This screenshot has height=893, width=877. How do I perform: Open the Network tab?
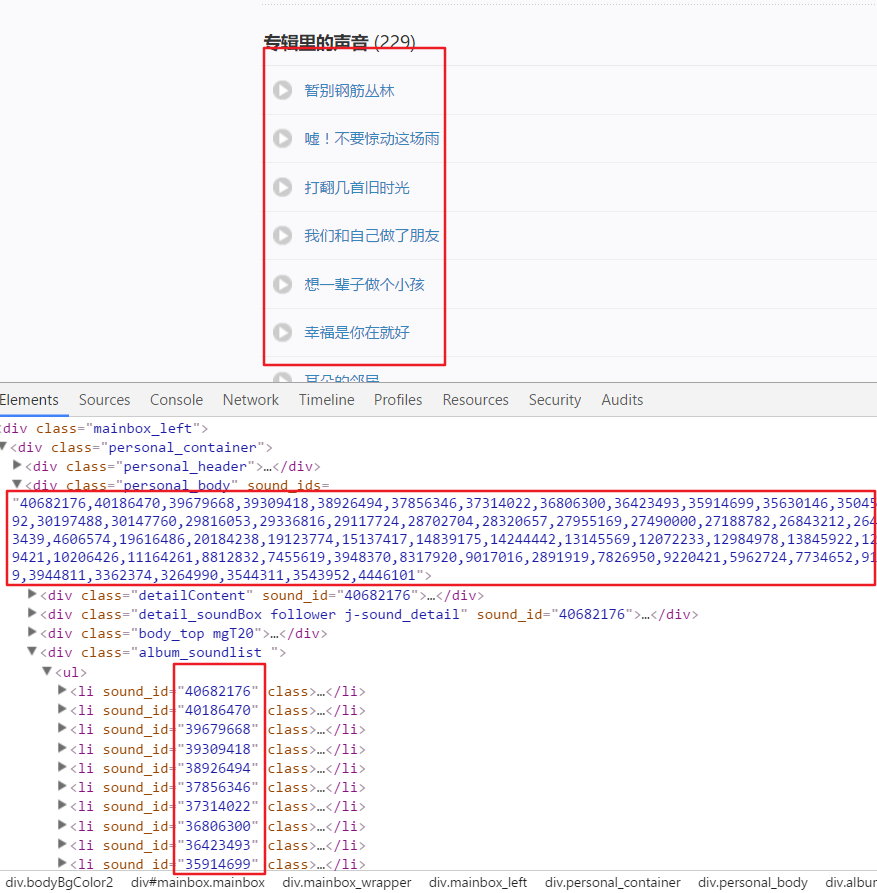[251, 400]
